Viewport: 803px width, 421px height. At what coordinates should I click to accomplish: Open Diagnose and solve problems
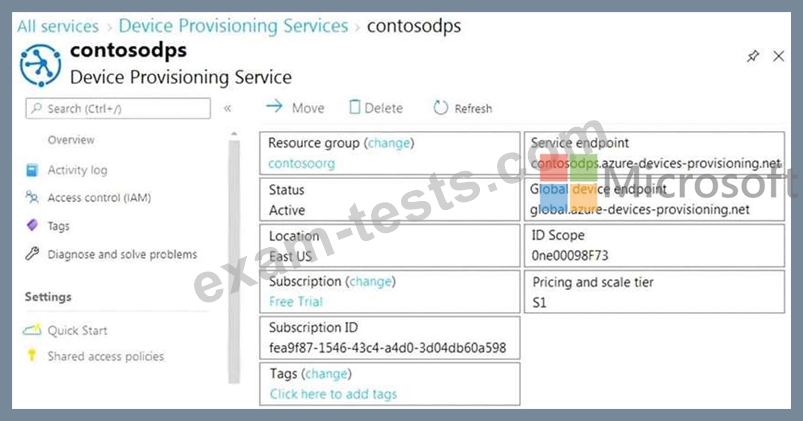coord(122,254)
